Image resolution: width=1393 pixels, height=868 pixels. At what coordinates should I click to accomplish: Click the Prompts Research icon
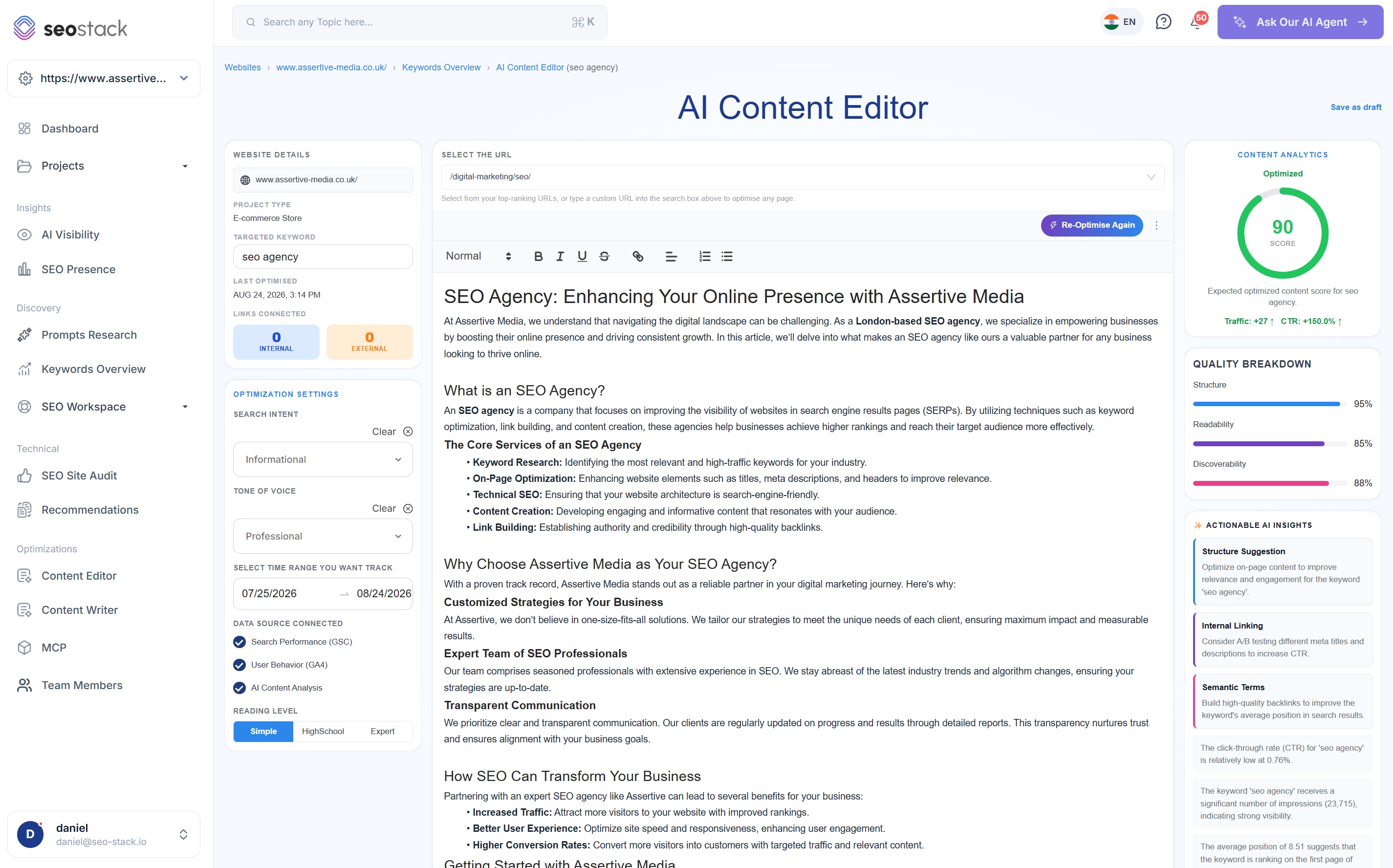[24, 335]
